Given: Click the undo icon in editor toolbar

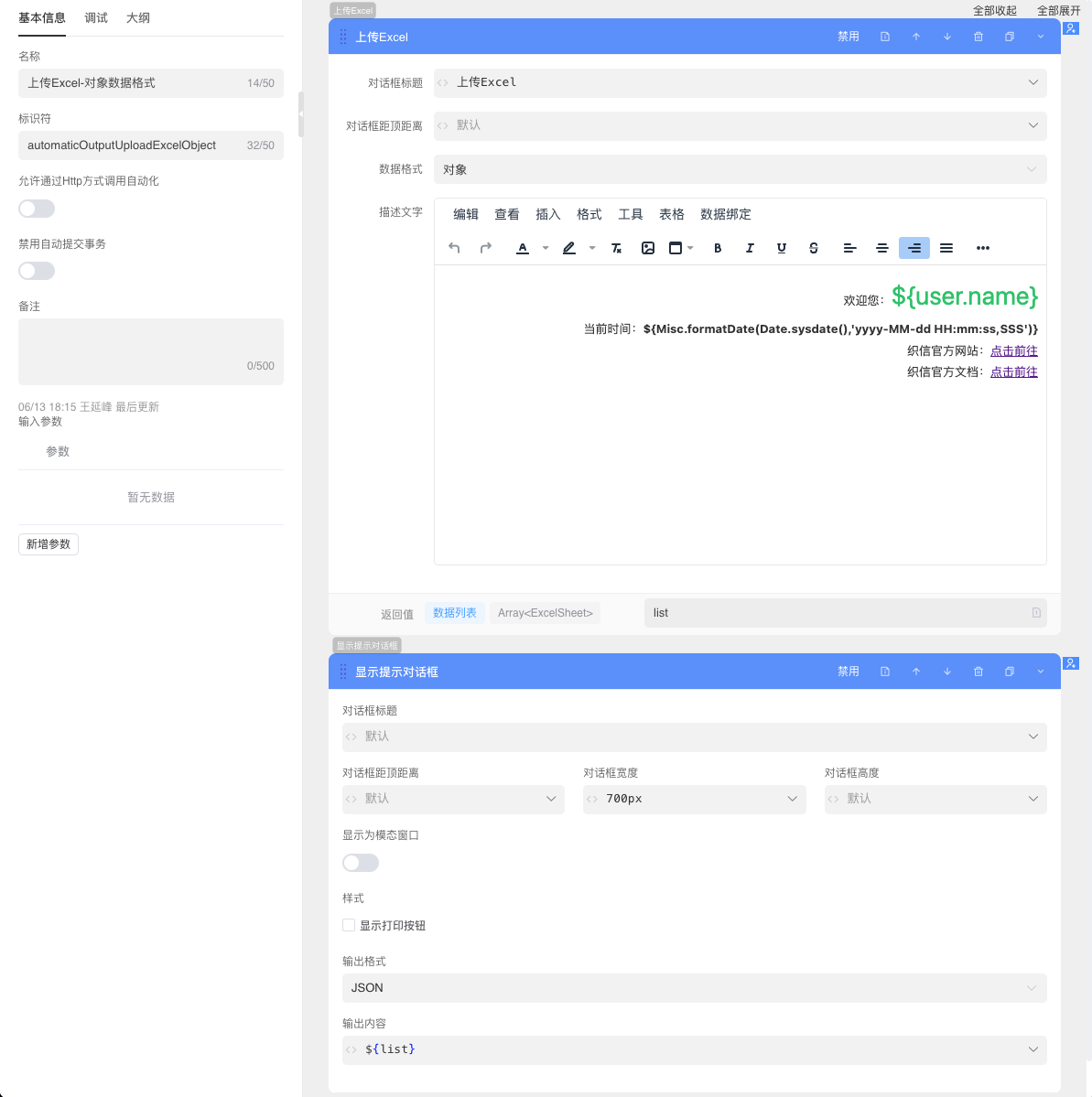Looking at the screenshot, I should tap(454, 248).
